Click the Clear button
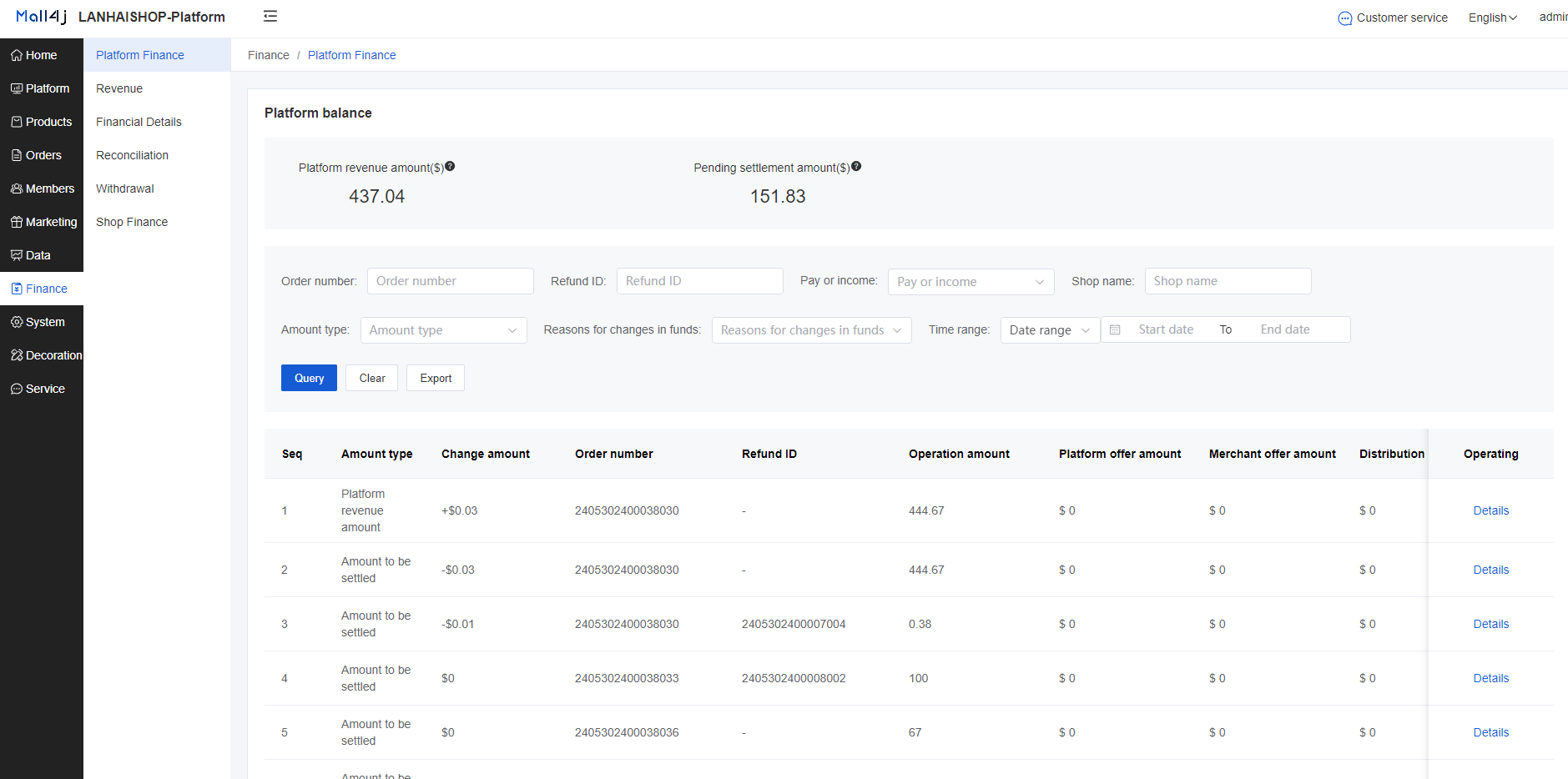Viewport: 1568px width, 779px height. coord(372,378)
